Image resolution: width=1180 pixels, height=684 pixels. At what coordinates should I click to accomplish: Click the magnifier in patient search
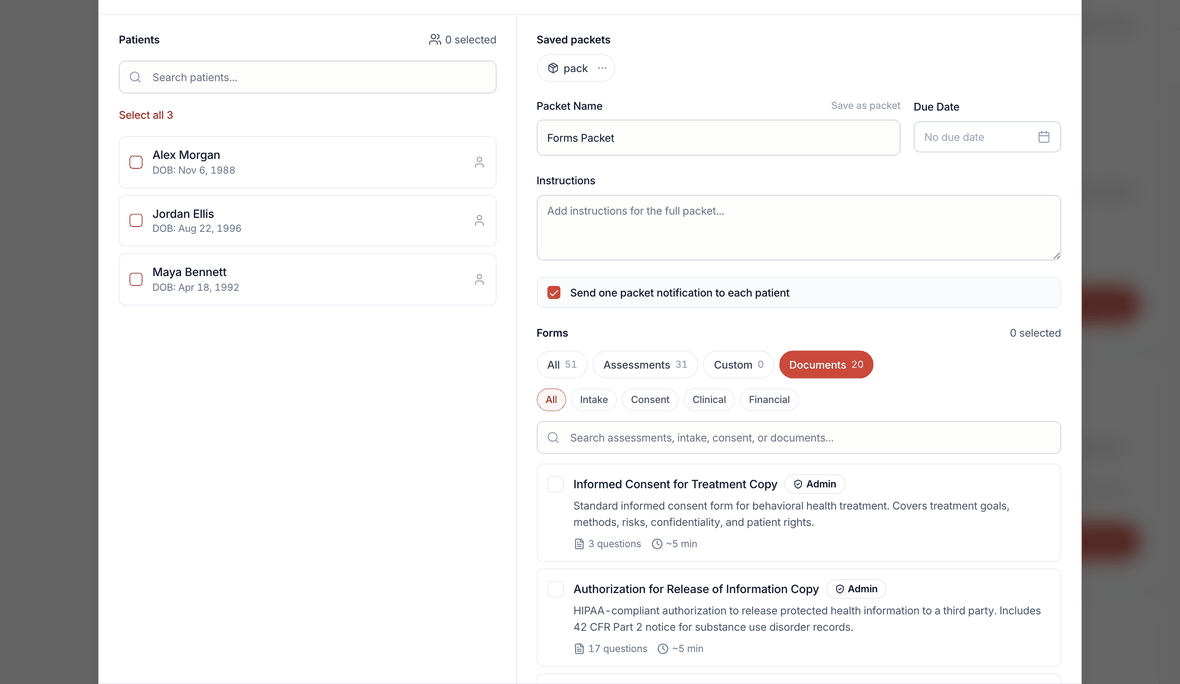pos(135,78)
